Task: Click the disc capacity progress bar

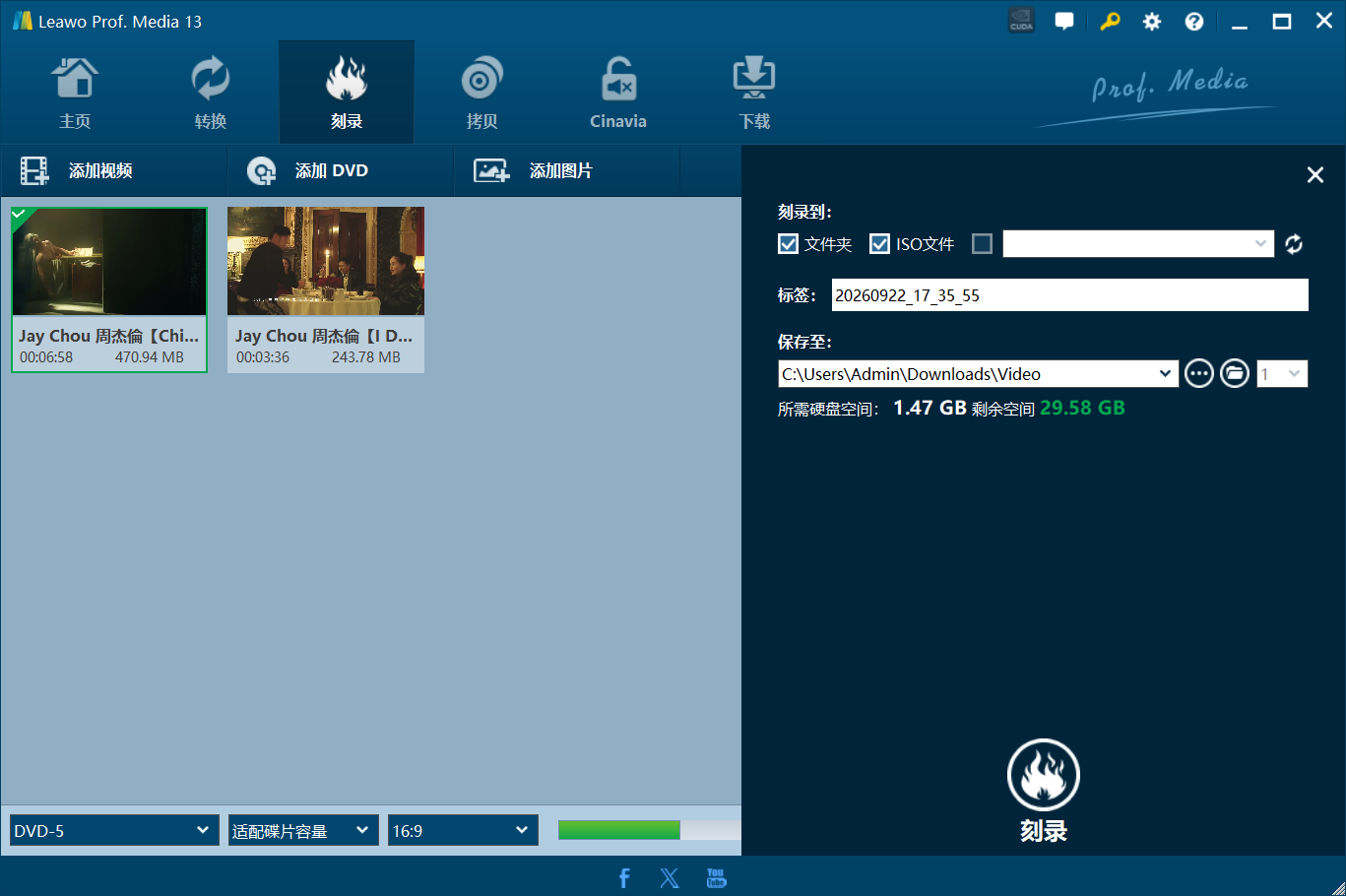Action: tap(649, 830)
